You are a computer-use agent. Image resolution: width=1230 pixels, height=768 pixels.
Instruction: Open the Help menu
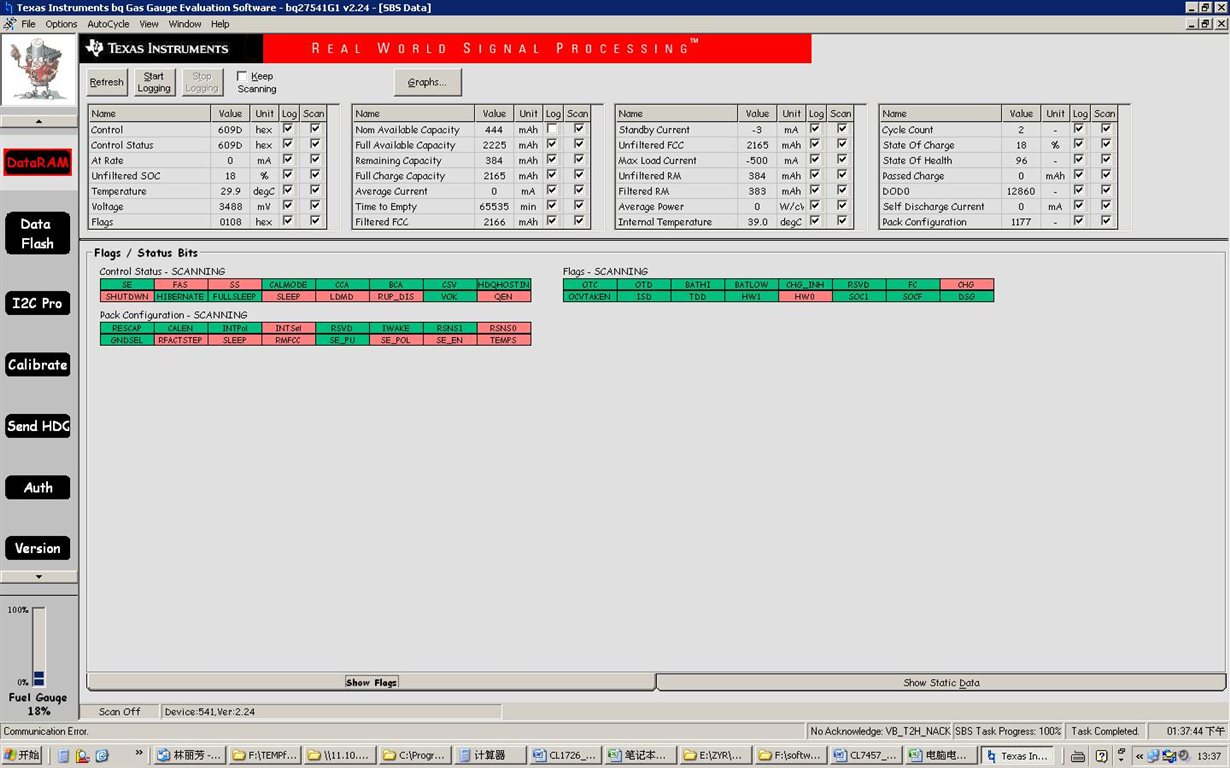tap(220, 24)
